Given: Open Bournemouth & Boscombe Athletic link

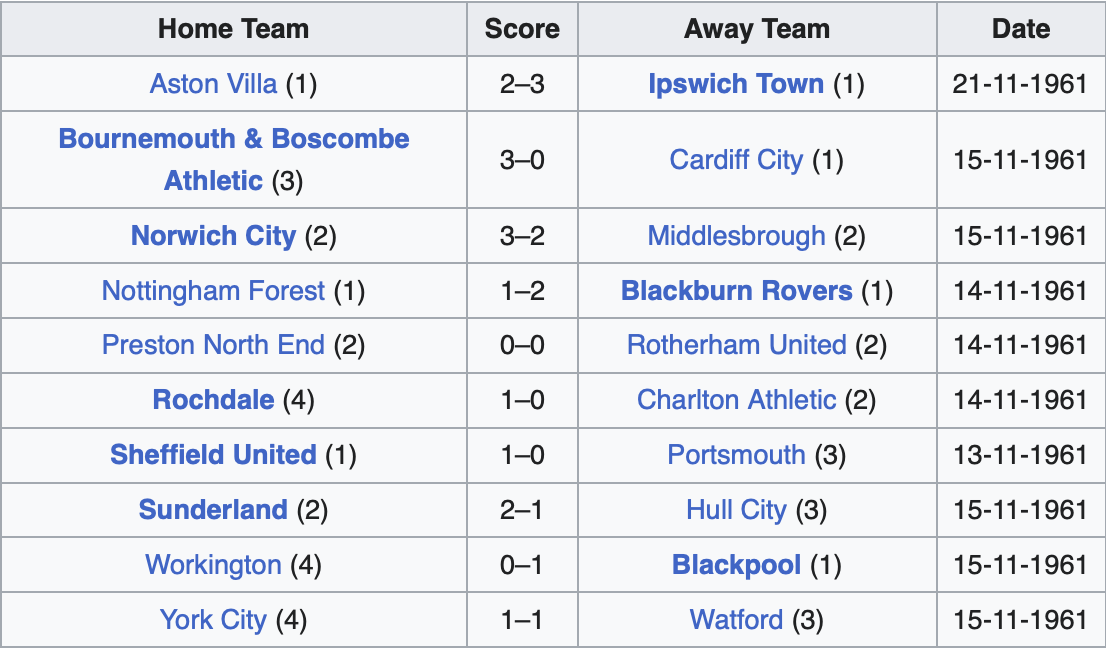Looking at the screenshot, I should pyautogui.click(x=234, y=139).
